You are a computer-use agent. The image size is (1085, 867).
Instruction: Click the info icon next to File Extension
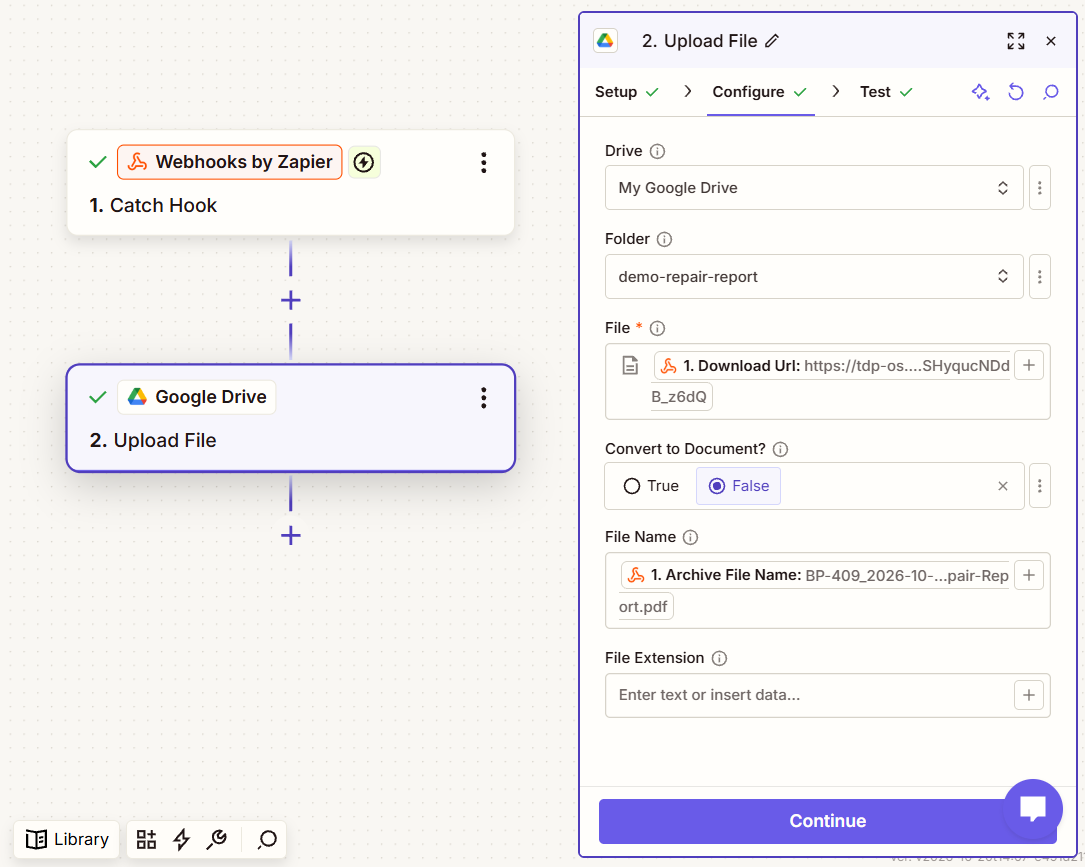(x=720, y=658)
